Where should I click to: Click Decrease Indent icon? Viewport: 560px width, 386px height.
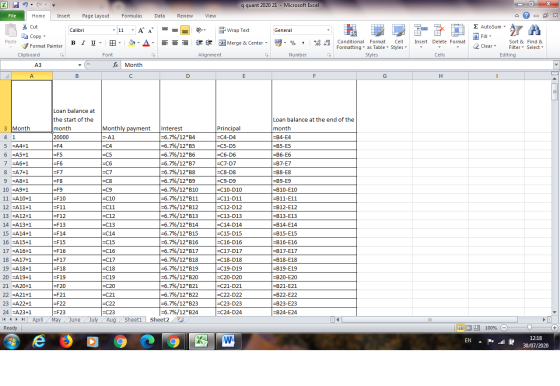click(x=199, y=43)
